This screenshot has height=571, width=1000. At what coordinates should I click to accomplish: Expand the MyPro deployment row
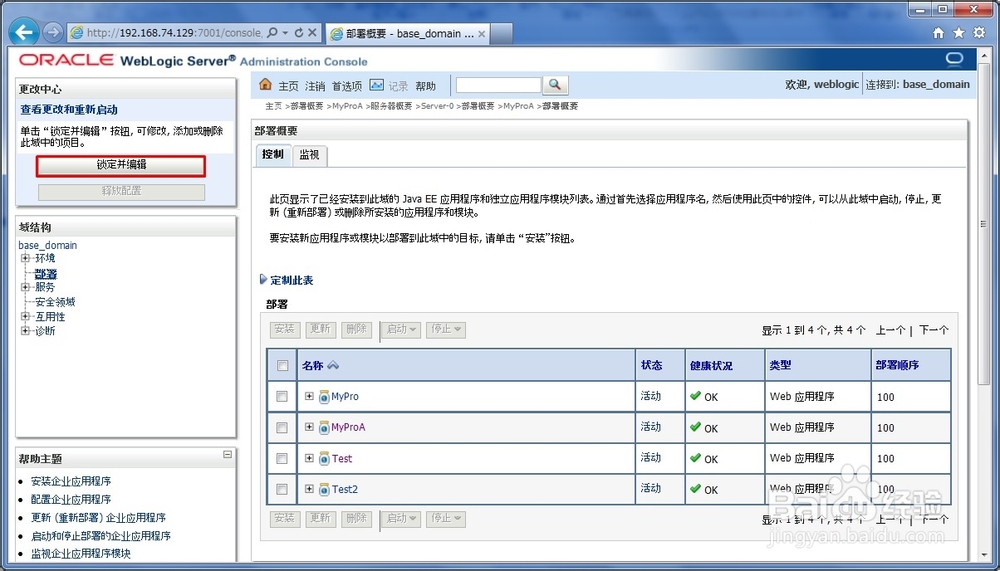[309, 396]
